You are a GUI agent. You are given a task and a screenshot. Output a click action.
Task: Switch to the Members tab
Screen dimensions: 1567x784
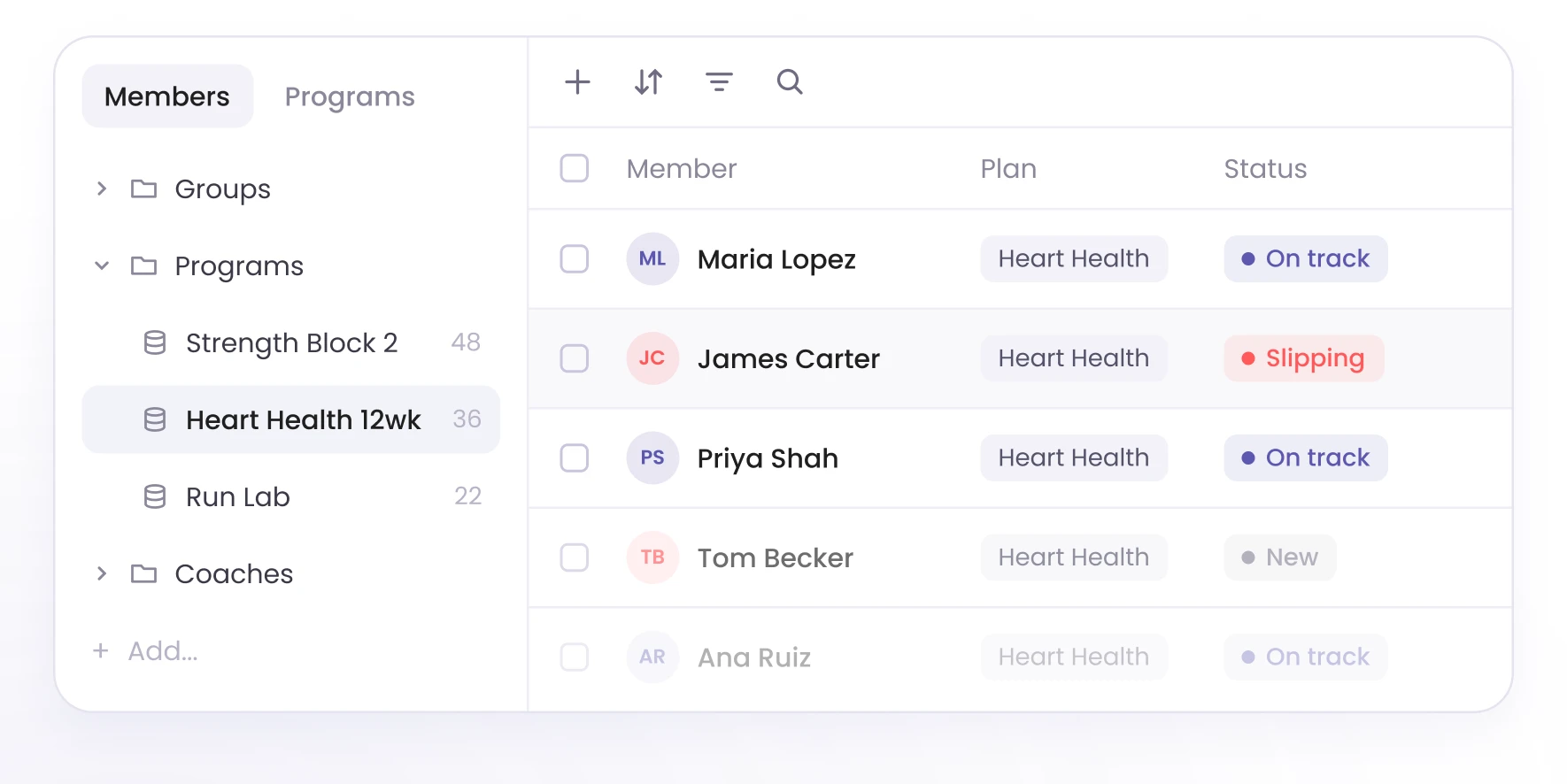click(167, 96)
